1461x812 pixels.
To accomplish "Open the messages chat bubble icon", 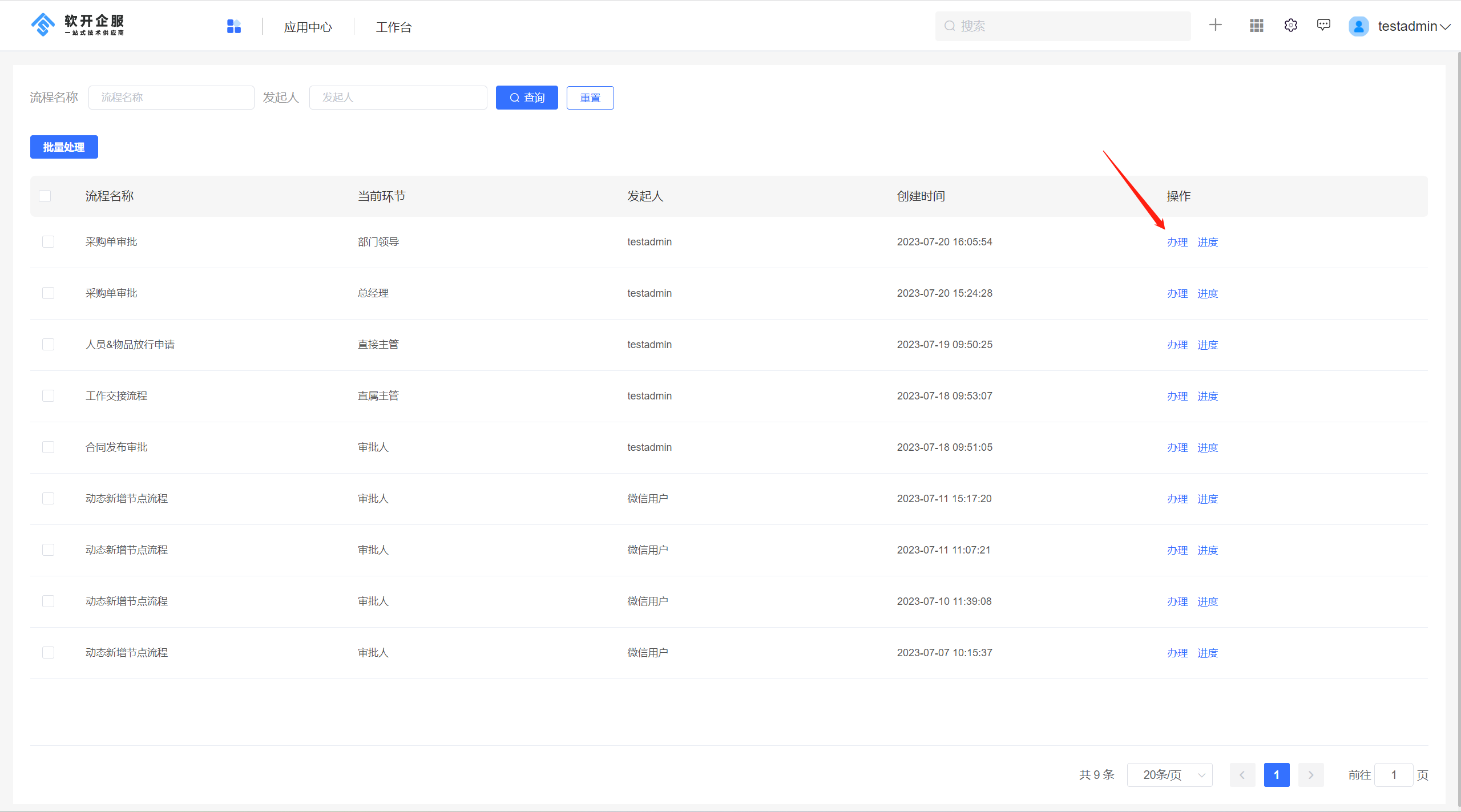I will click(1323, 25).
